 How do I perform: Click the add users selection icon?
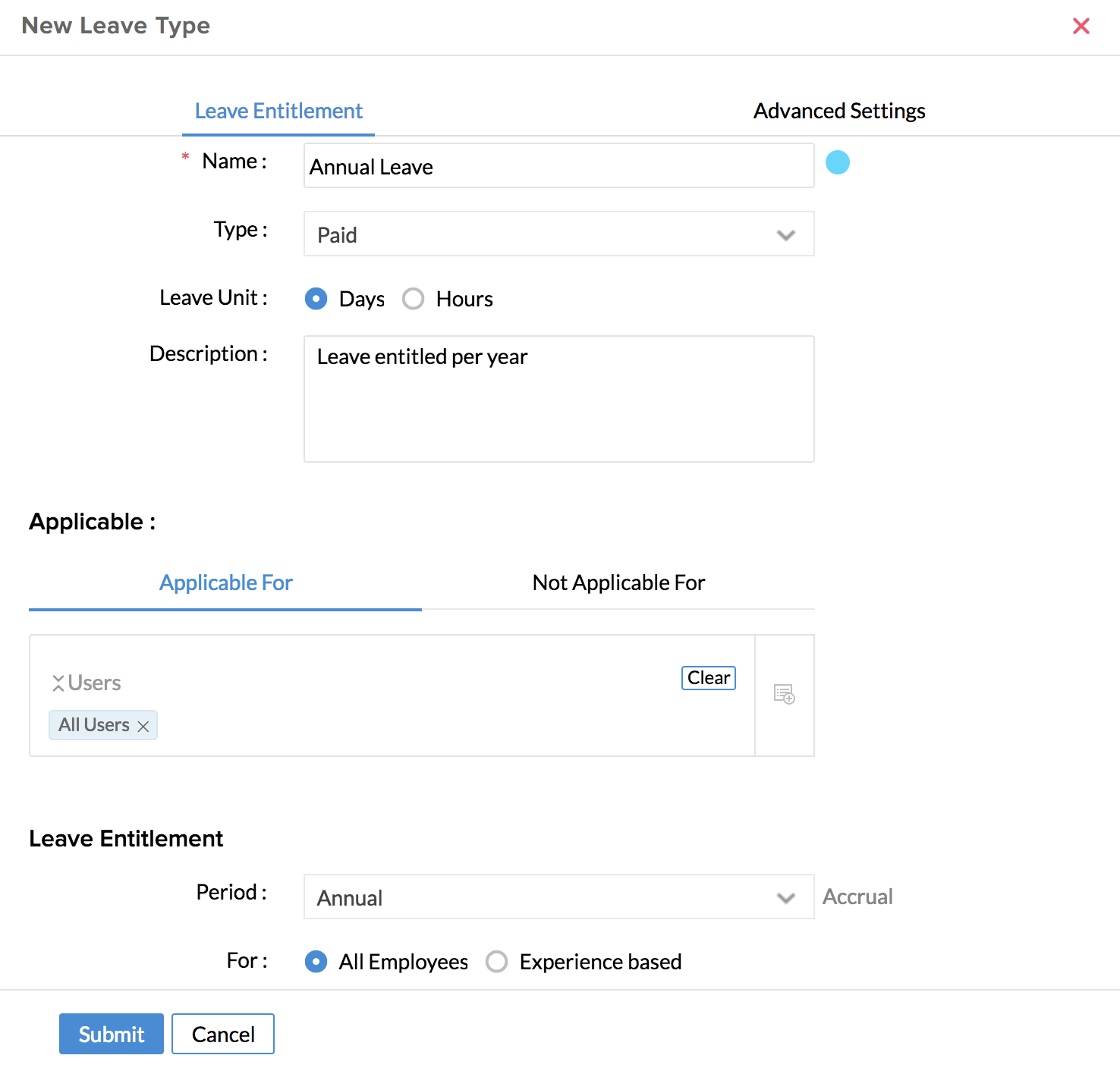pyautogui.click(x=784, y=694)
